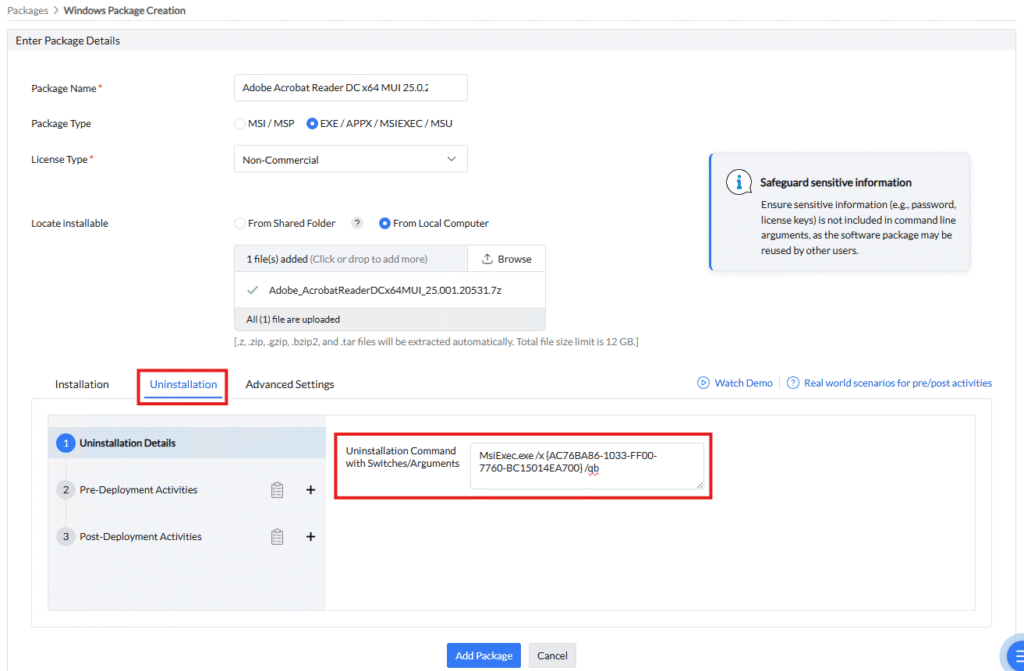1024x671 pixels.
Task: Open the Advanced Settings tab
Action: click(x=290, y=384)
